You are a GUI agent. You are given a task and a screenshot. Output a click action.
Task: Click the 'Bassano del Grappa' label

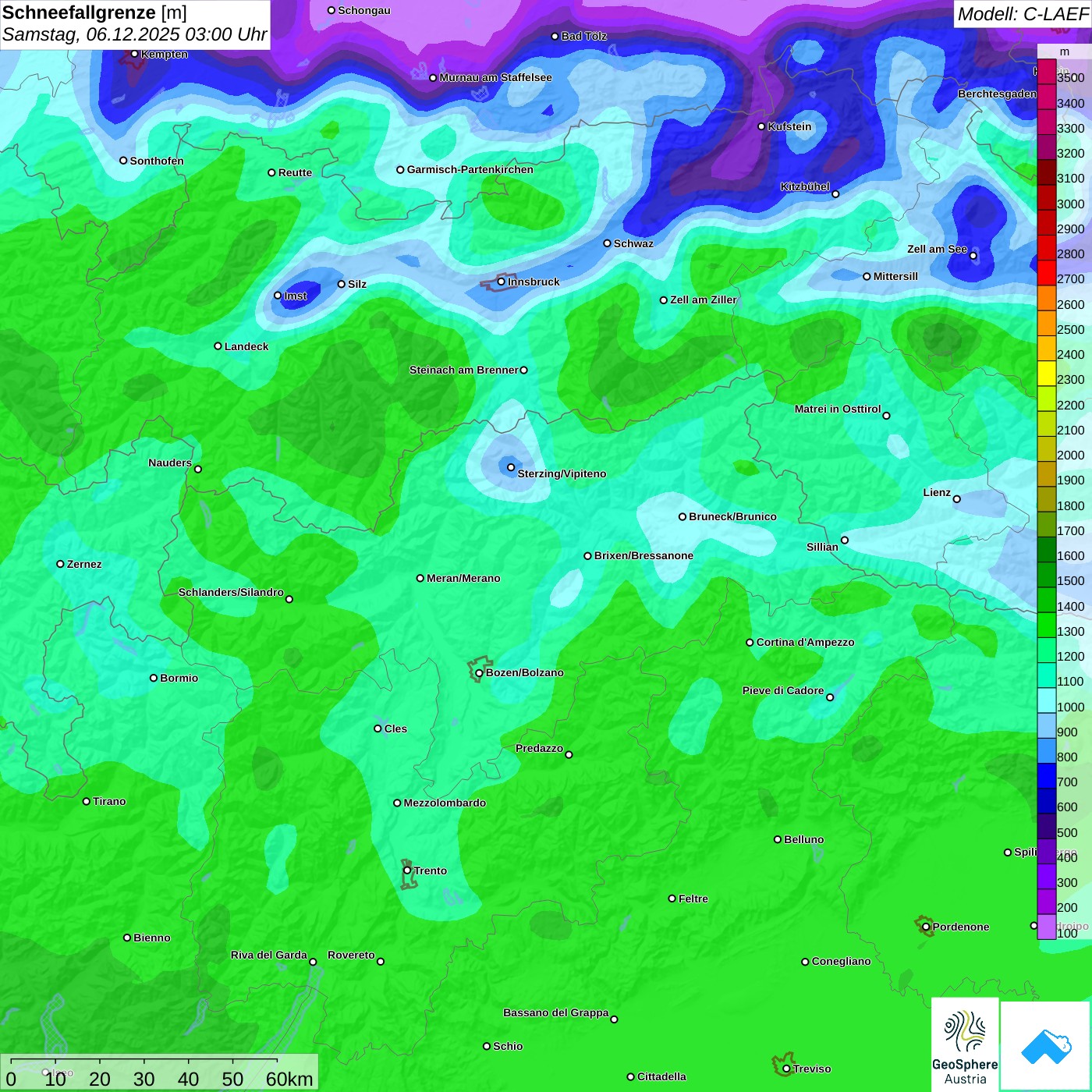[556, 1012]
